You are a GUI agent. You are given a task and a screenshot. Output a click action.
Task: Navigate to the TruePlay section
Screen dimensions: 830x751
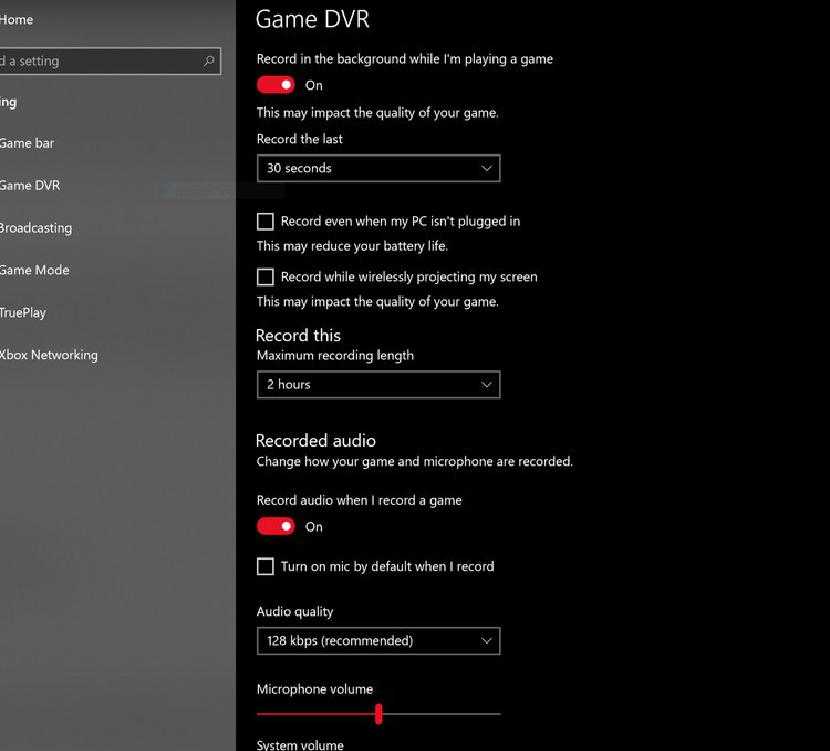[23, 313]
